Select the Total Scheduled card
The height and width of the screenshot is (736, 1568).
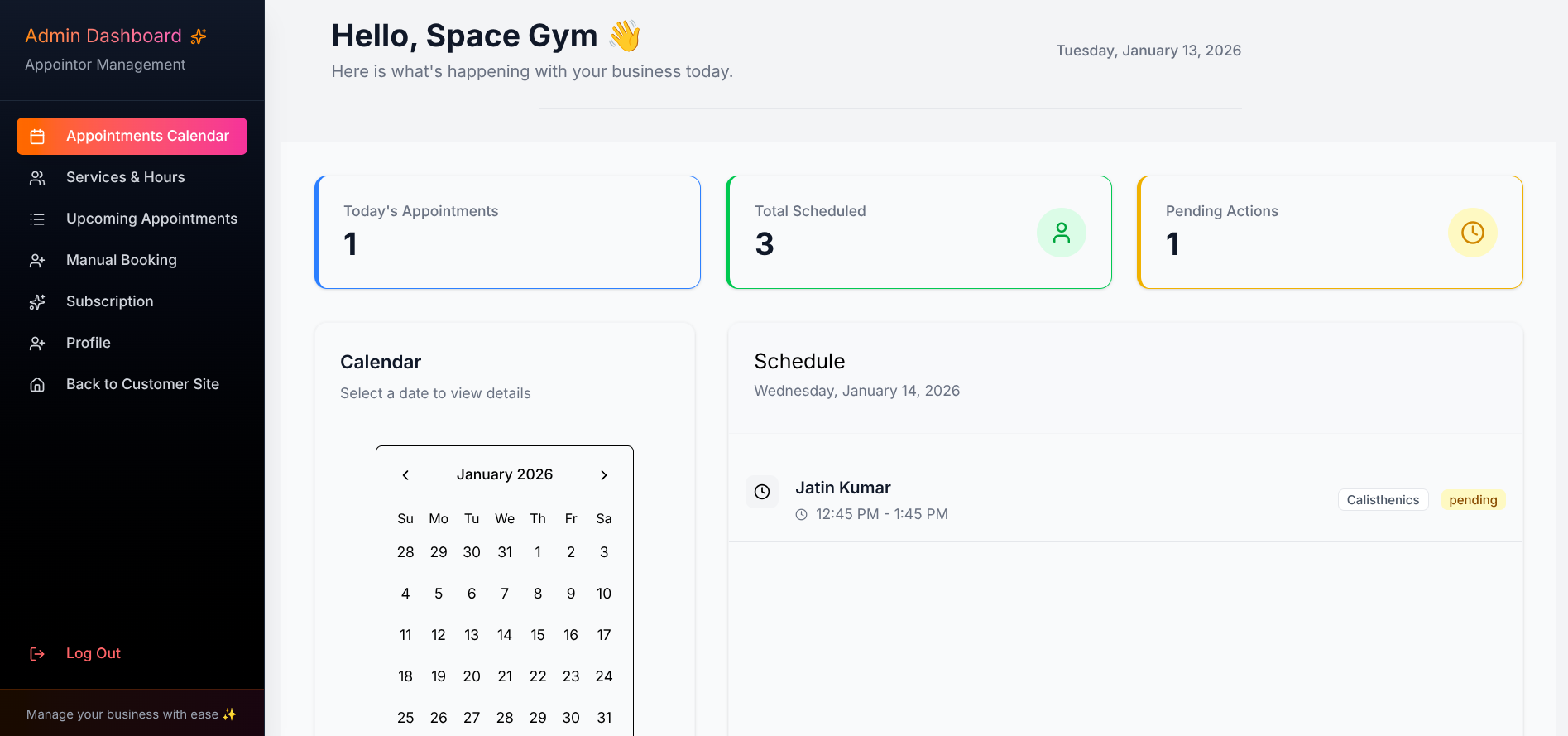(918, 232)
